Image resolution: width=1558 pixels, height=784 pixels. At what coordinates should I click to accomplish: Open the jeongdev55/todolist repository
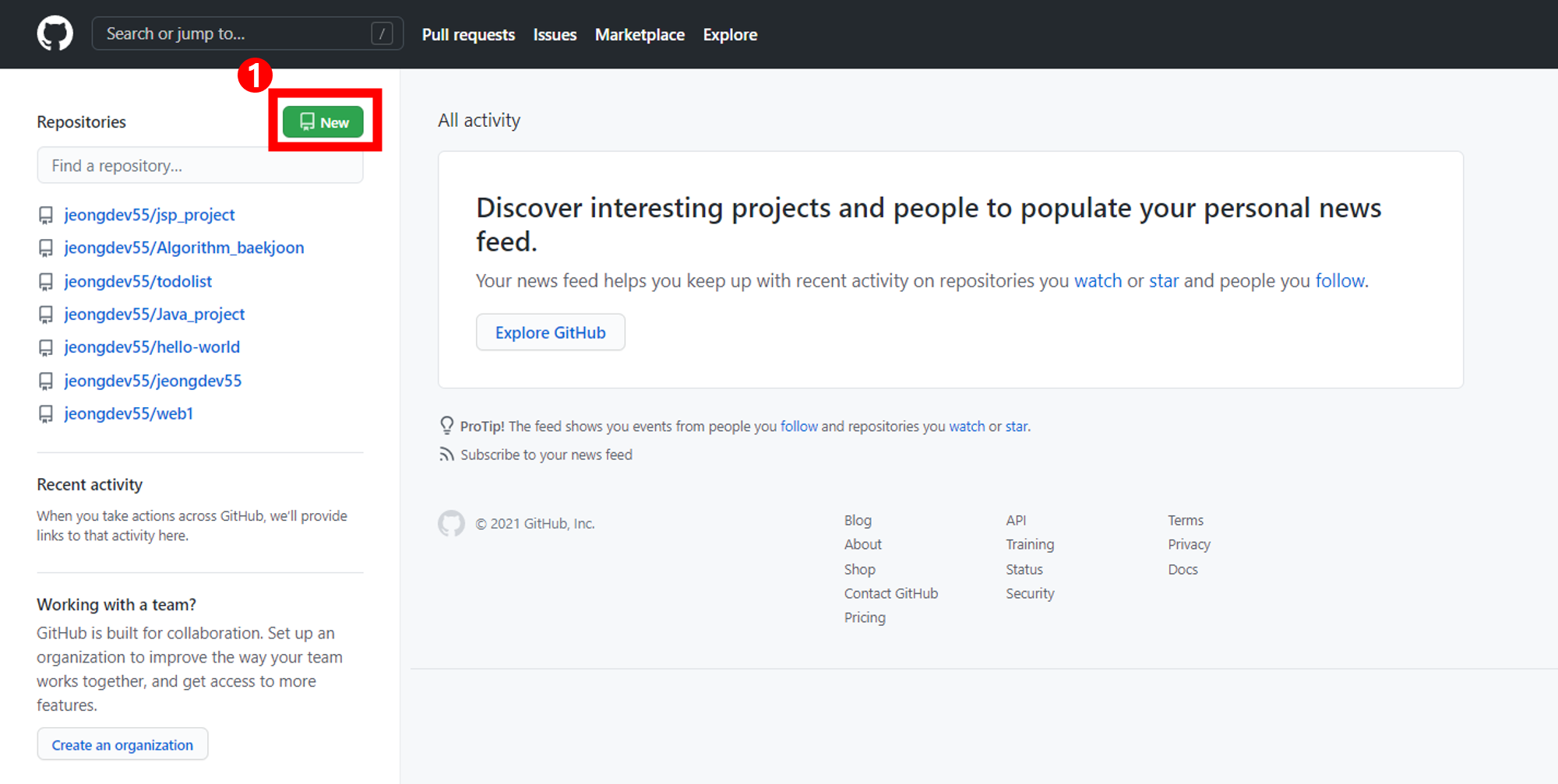coord(138,281)
